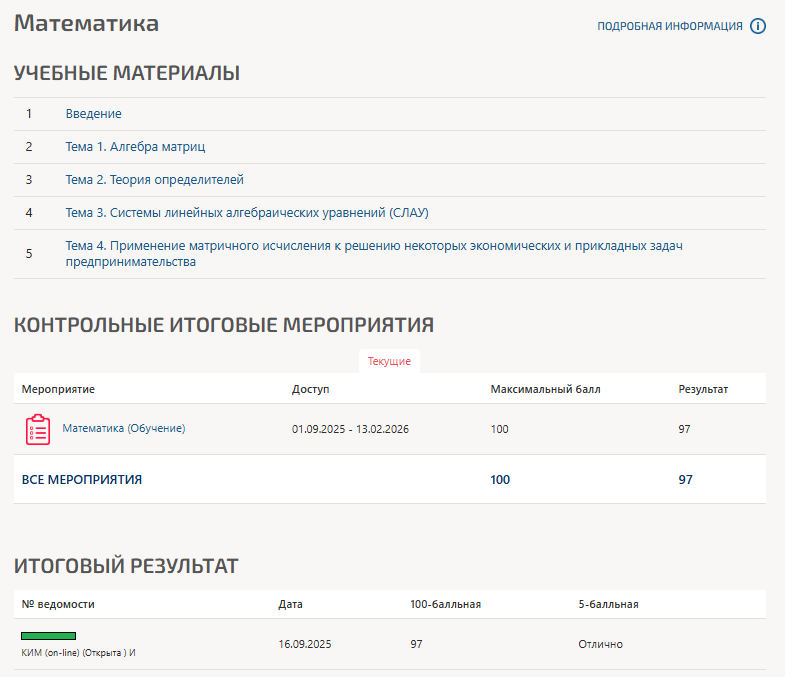The width and height of the screenshot is (785, 677).
Task: Select the Текущие tab
Action: coord(389,361)
